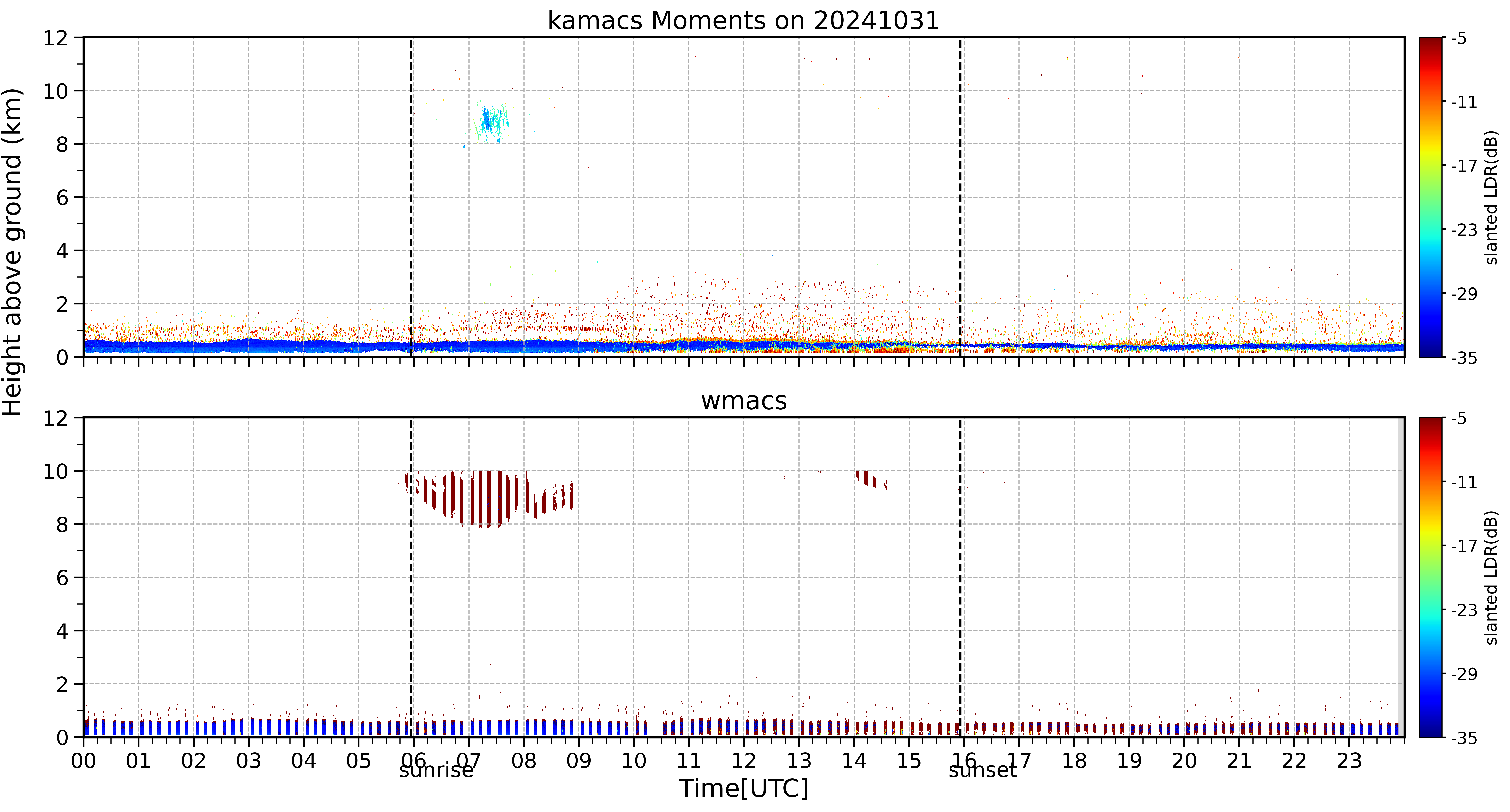Click the "Height above ground (km)" axis label
This screenshot has height=812, width=1510.
pyautogui.click(x=13, y=252)
